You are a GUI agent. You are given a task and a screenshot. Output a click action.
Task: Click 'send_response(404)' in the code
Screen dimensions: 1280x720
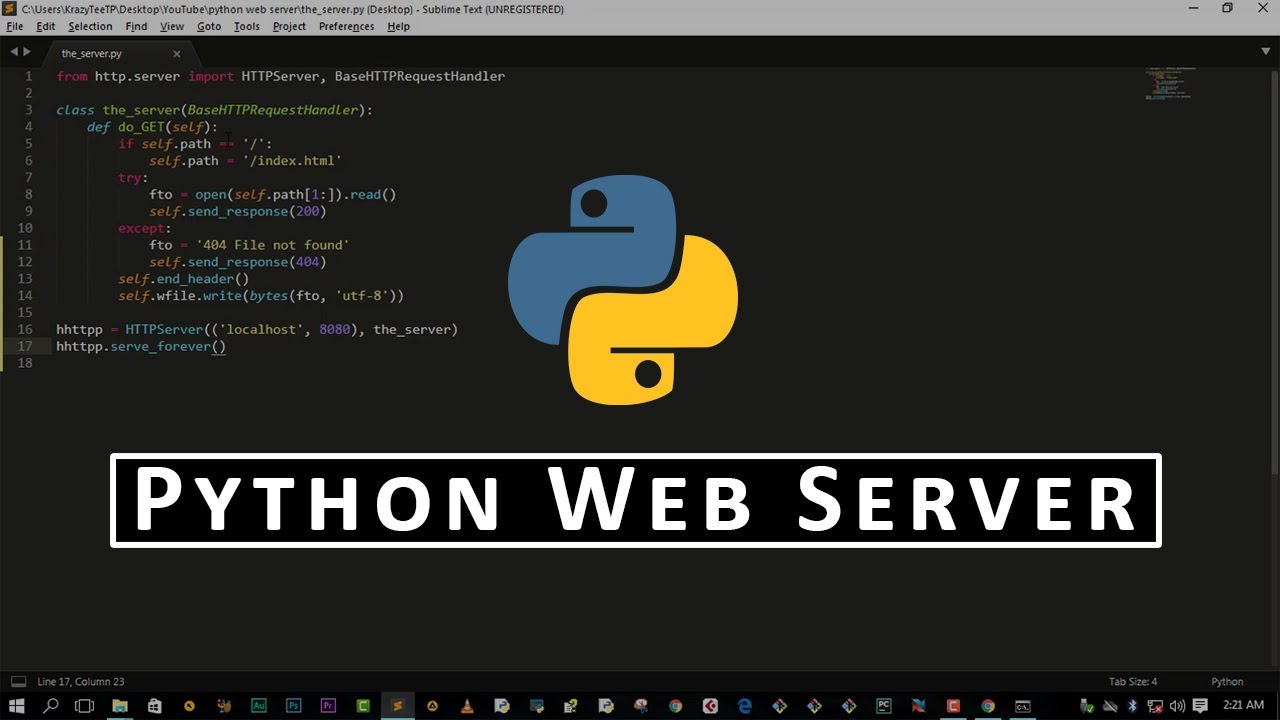click(x=257, y=262)
